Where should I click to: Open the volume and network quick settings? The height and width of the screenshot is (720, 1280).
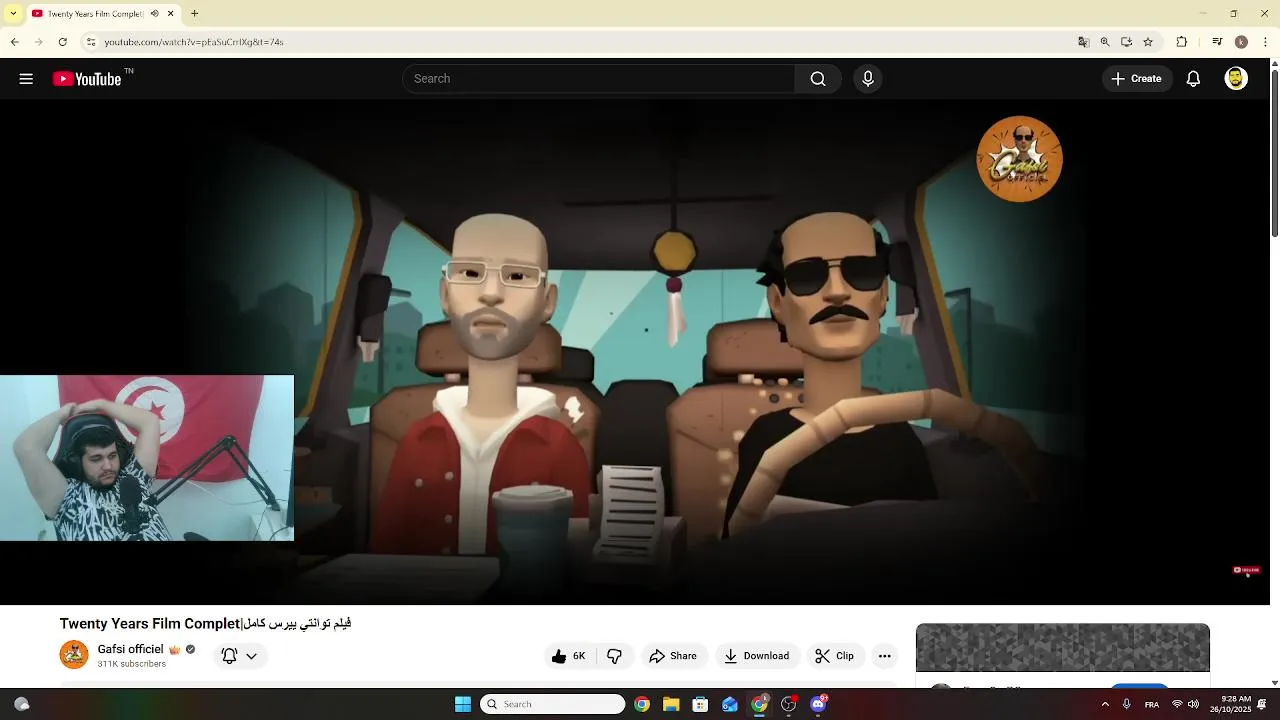click(x=1185, y=704)
